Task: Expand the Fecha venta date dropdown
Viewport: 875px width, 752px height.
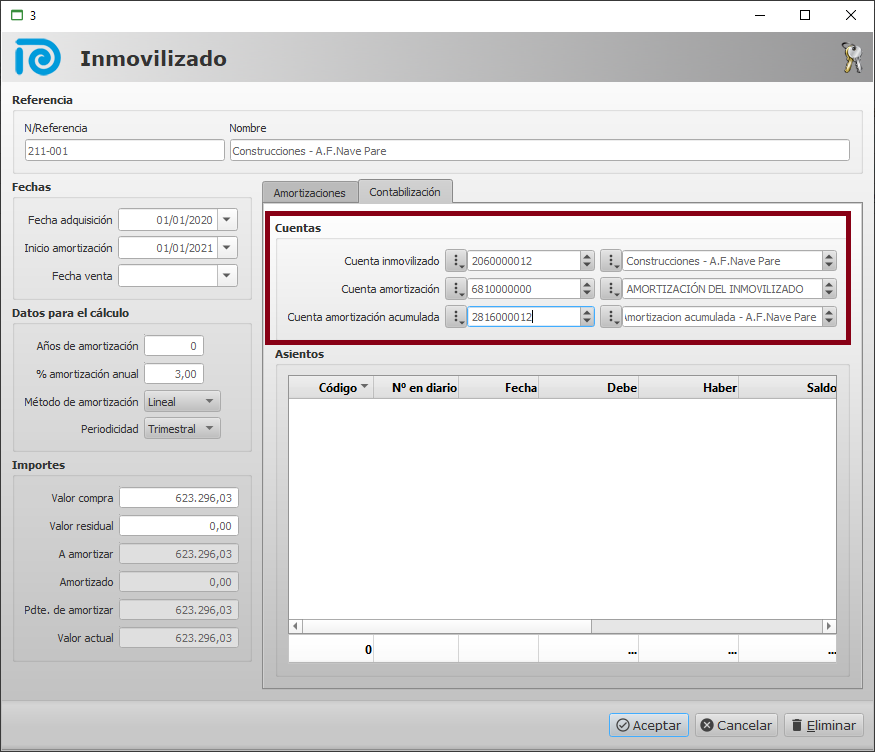Action: [x=228, y=276]
